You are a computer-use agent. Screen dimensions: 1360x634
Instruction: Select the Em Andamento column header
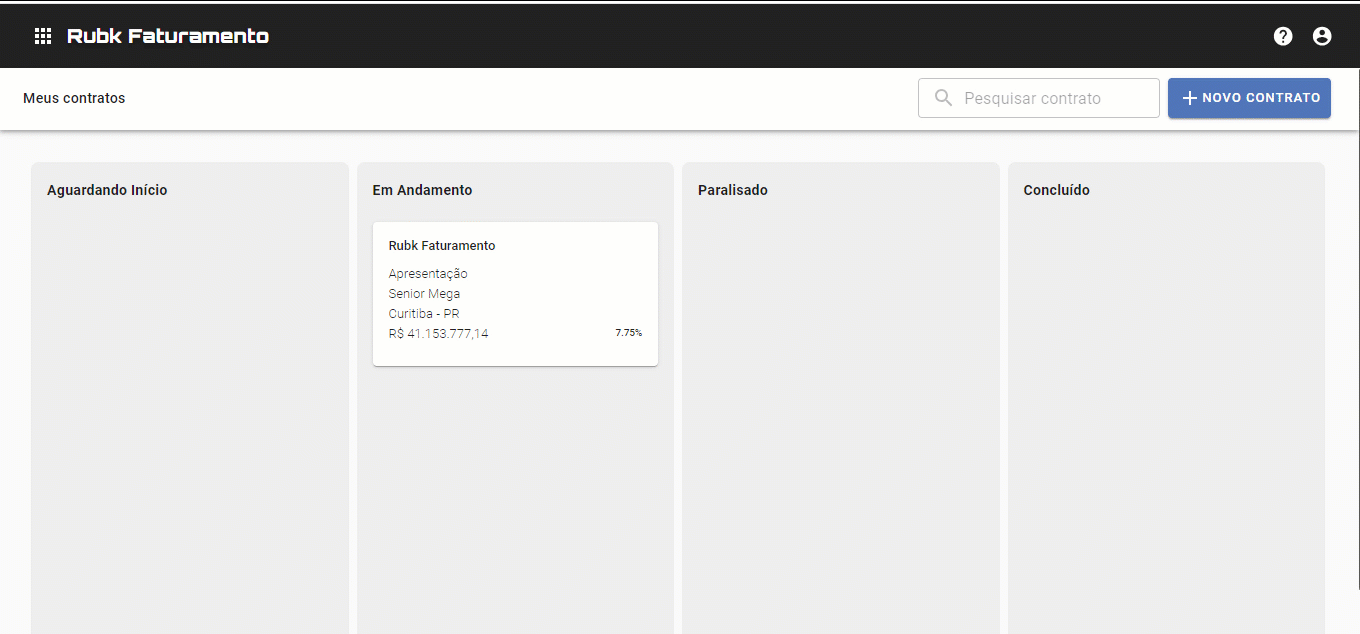coord(422,190)
